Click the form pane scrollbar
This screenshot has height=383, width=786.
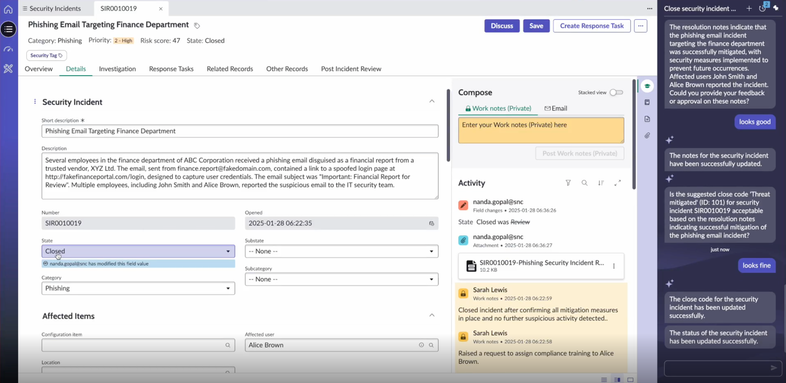pyautogui.click(x=448, y=125)
